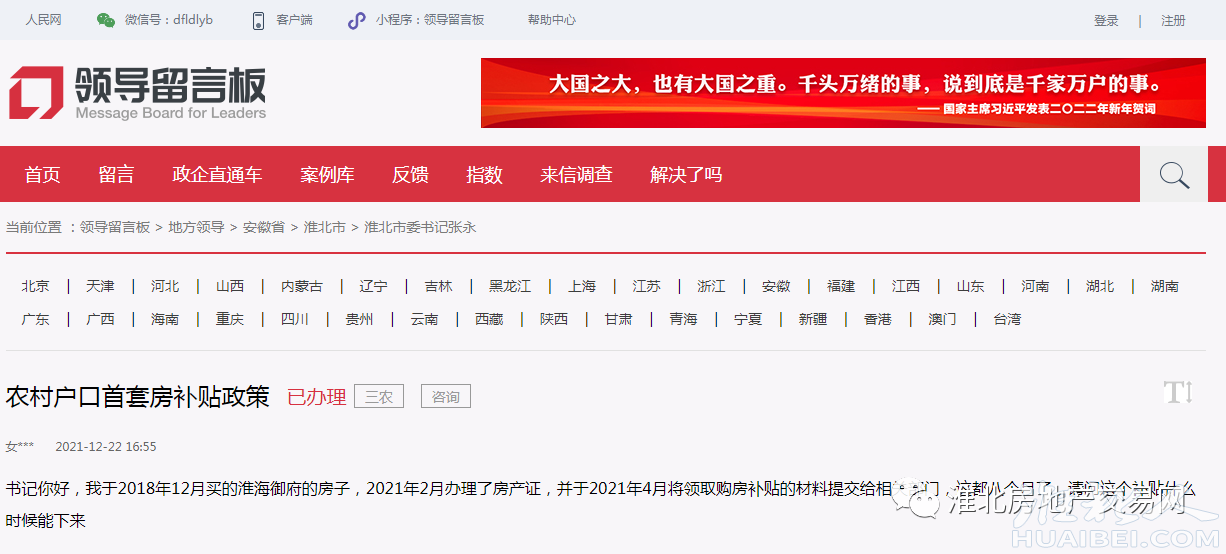Image resolution: width=1226 pixels, height=554 pixels.
Task: Select the 浙江 province link
Action: [x=711, y=286]
